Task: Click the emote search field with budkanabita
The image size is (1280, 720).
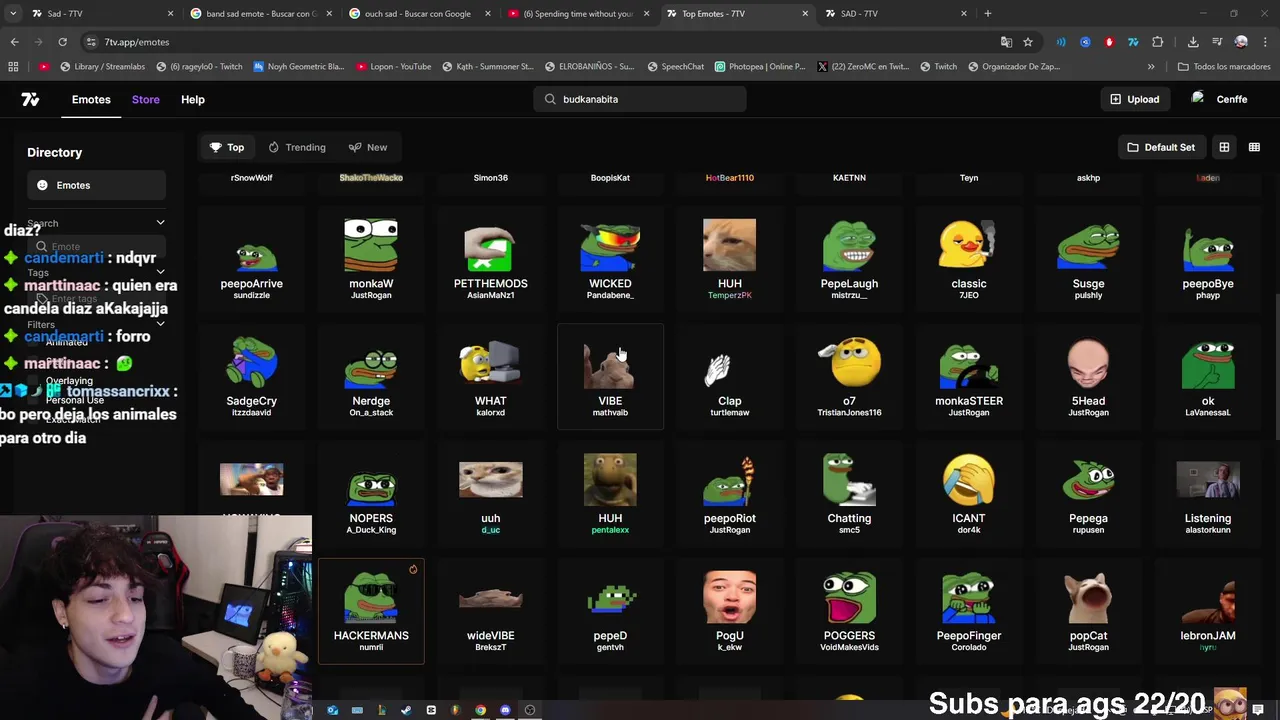Action: pyautogui.click(x=640, y=99)
